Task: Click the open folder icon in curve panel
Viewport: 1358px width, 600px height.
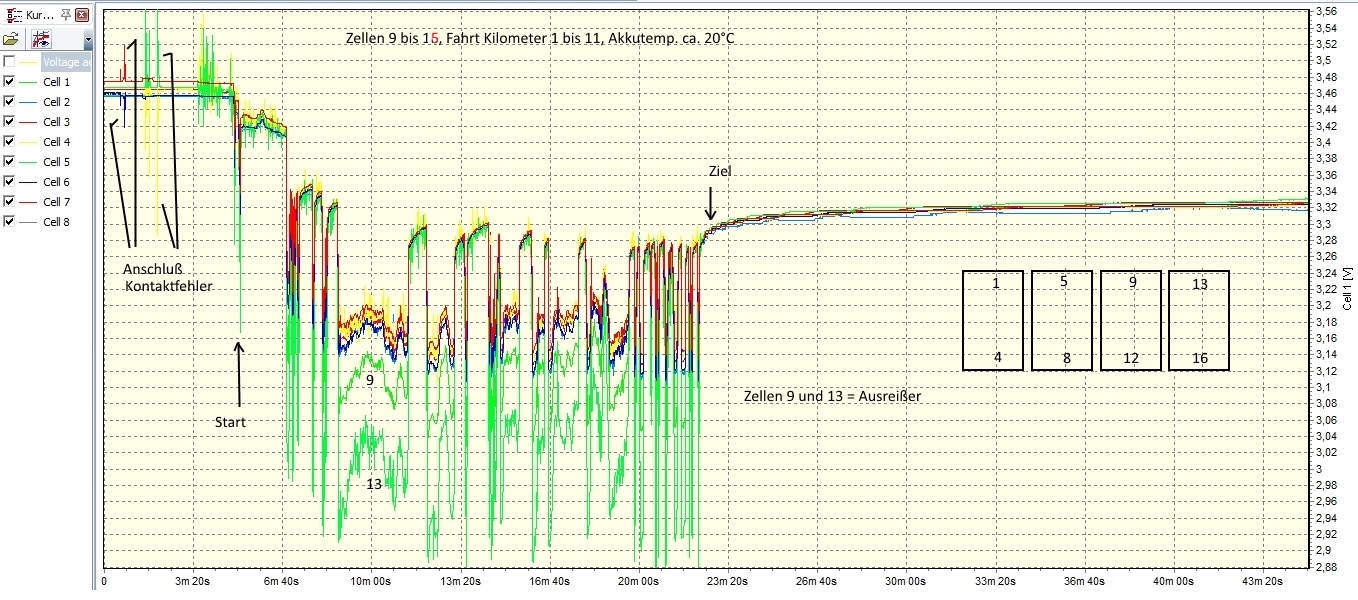Action: click(x=11, y=40)
